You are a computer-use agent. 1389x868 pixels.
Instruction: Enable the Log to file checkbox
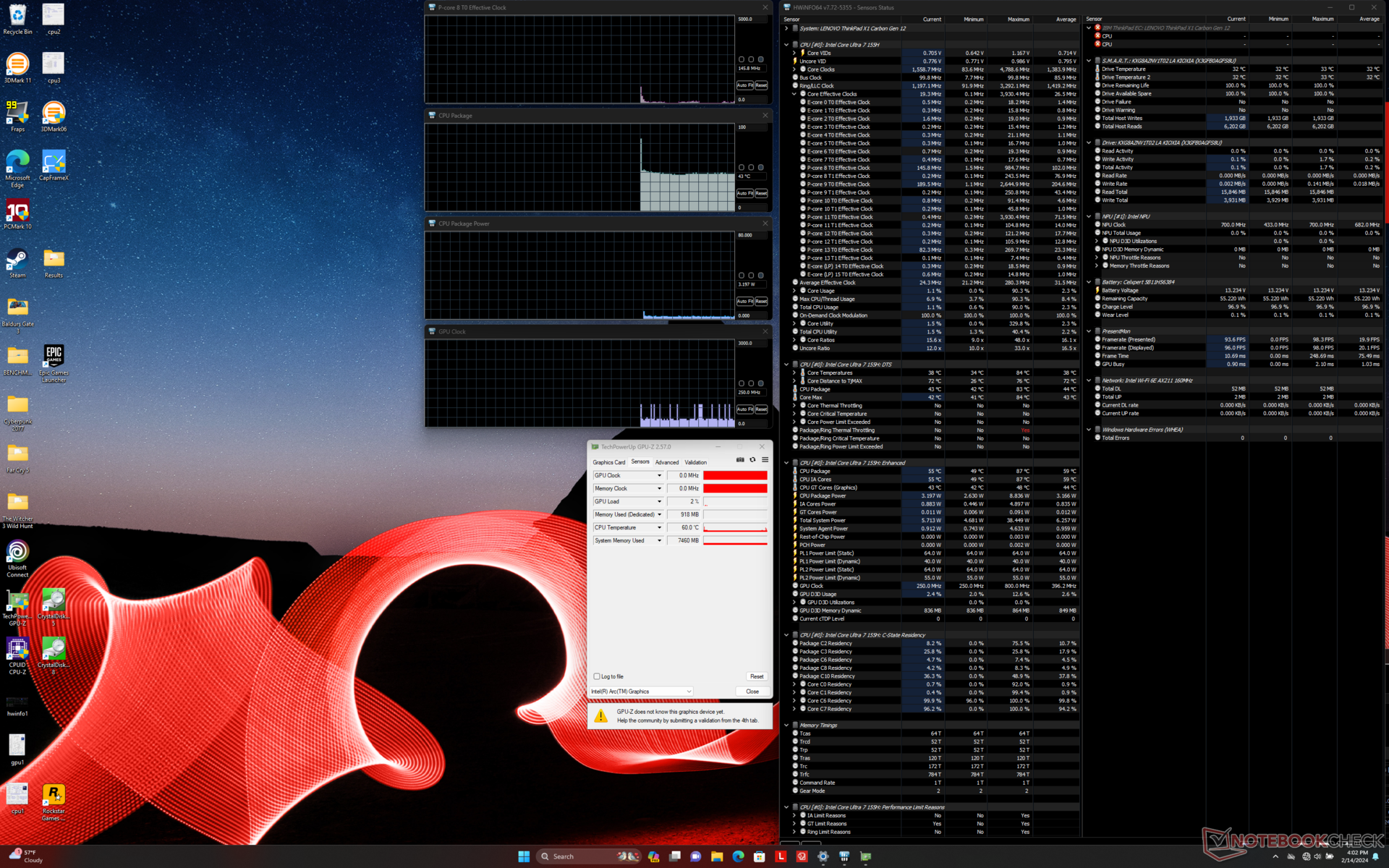click(597, 676)
